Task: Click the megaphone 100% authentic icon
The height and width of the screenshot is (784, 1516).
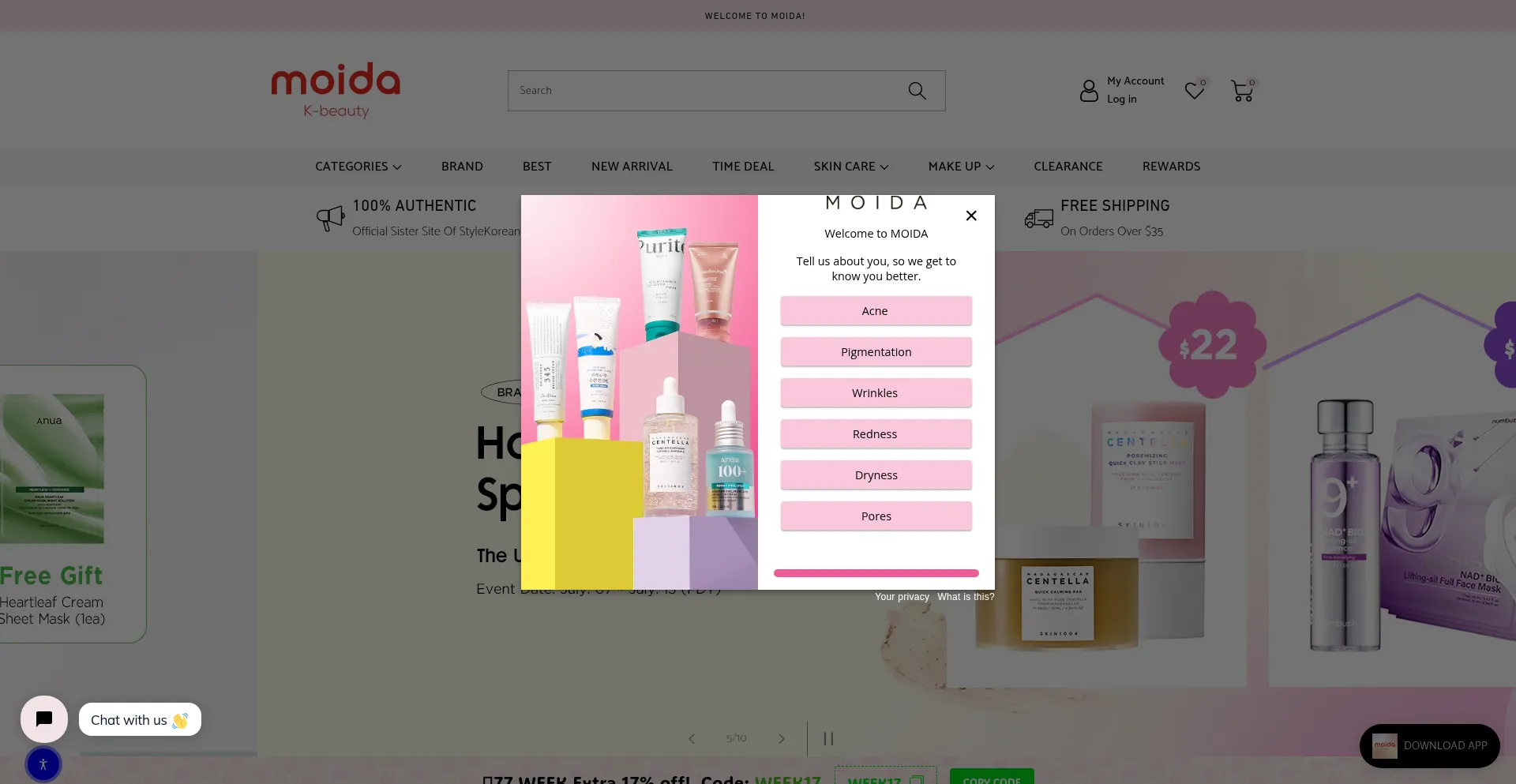Action: click(x=331, y=218)
